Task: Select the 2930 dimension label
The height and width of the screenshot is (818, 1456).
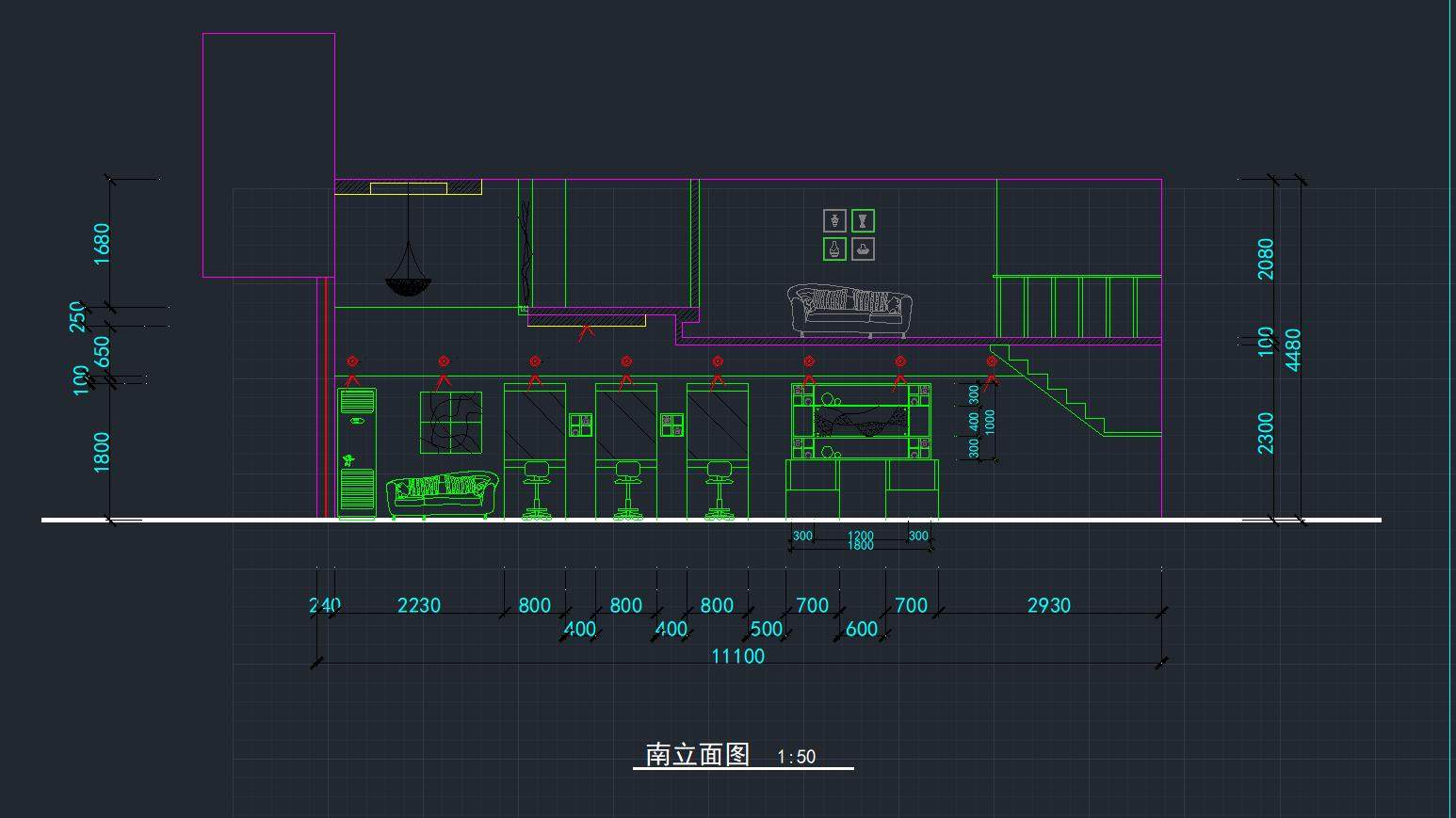Action: pyautogui.click(x=1048, y=605)
